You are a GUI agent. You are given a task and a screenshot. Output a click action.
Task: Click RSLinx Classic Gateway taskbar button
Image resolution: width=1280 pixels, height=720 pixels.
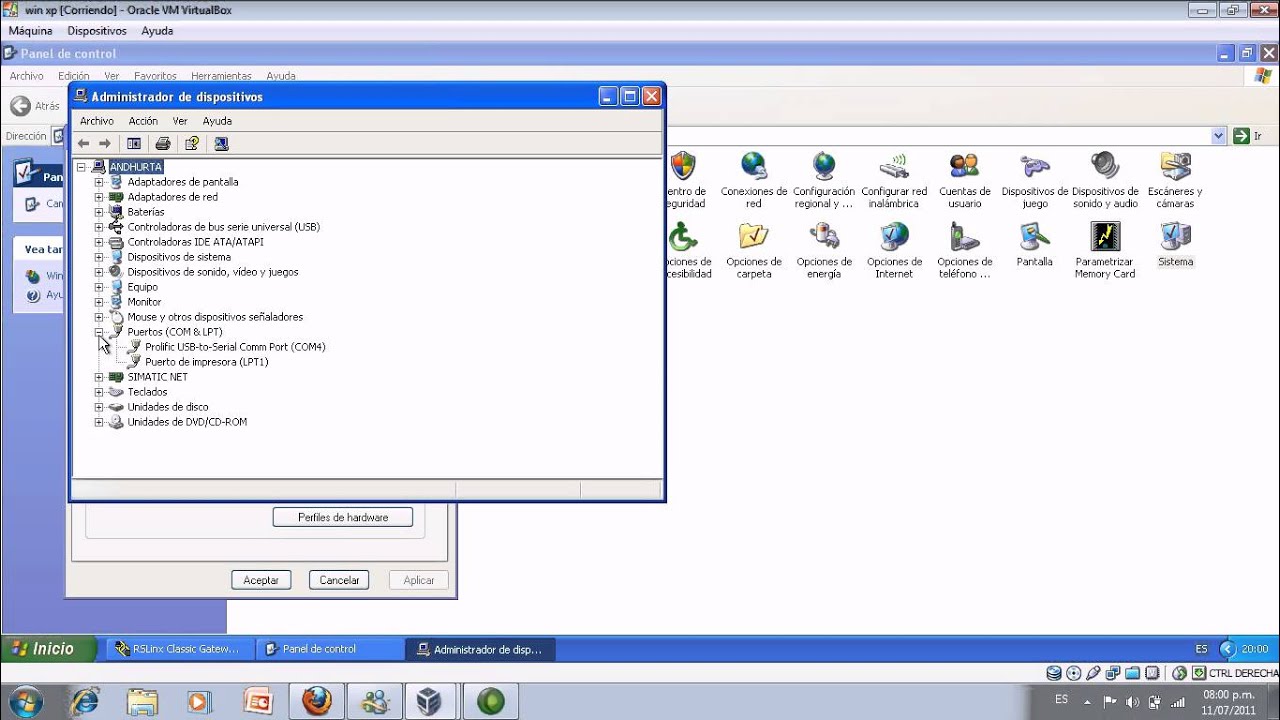click(178, 649)
